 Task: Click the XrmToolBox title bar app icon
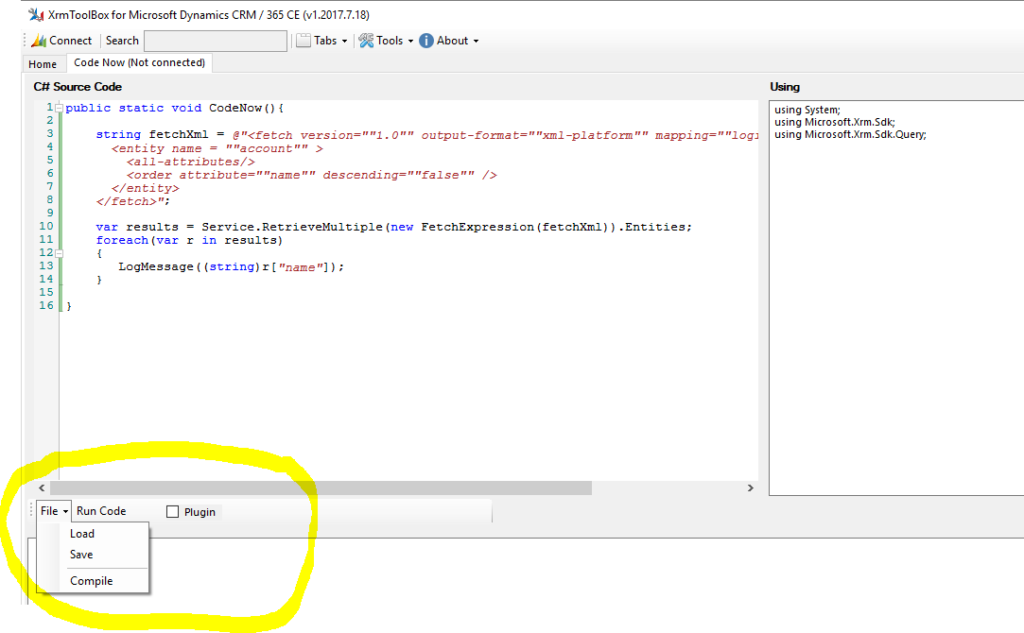pyautogui.click(x=36, y=14)
